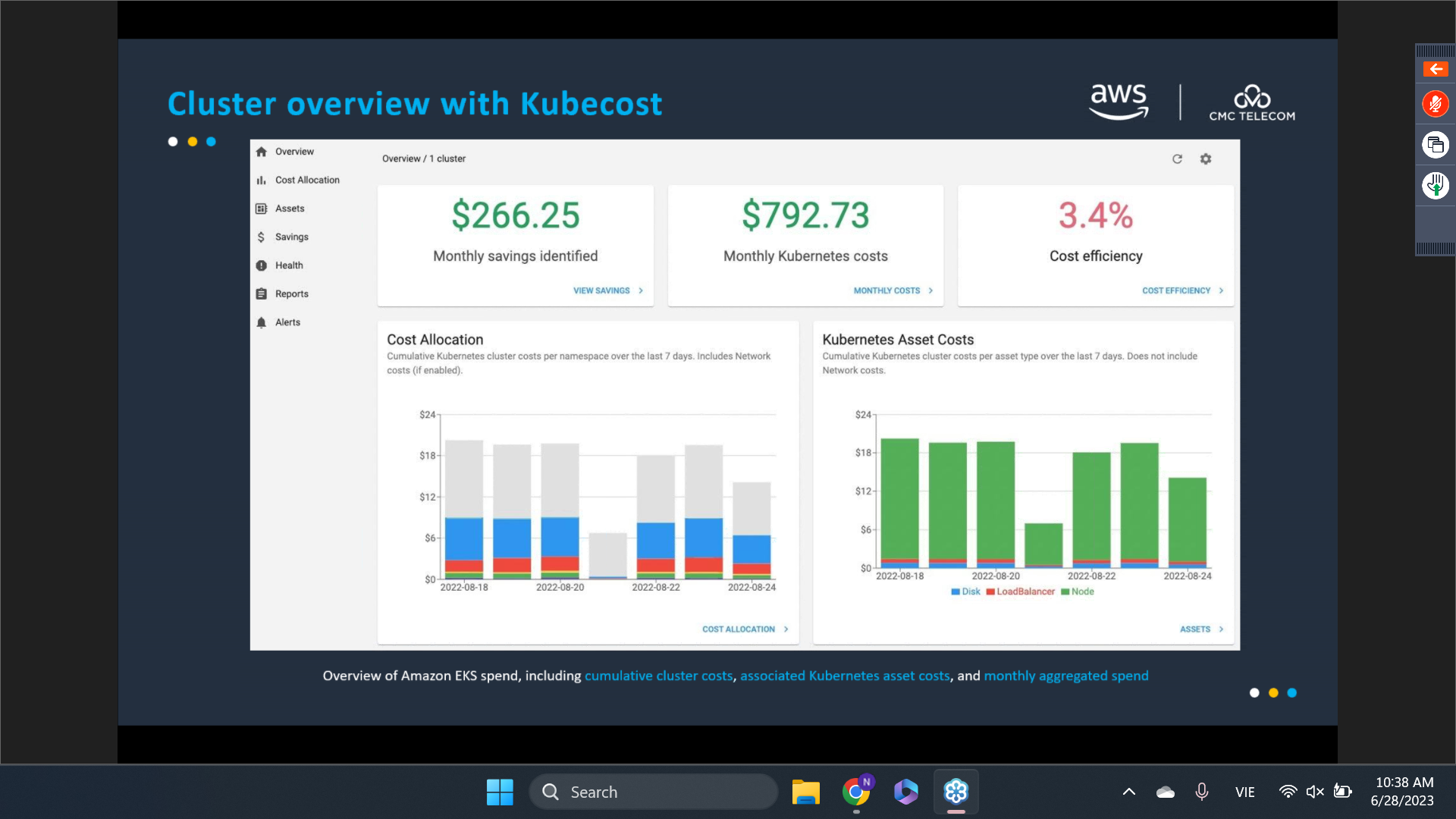Expand the MONTHLY COSTS link arrow
This screenshot has width=1456, height=819.
tap(930, 290)
